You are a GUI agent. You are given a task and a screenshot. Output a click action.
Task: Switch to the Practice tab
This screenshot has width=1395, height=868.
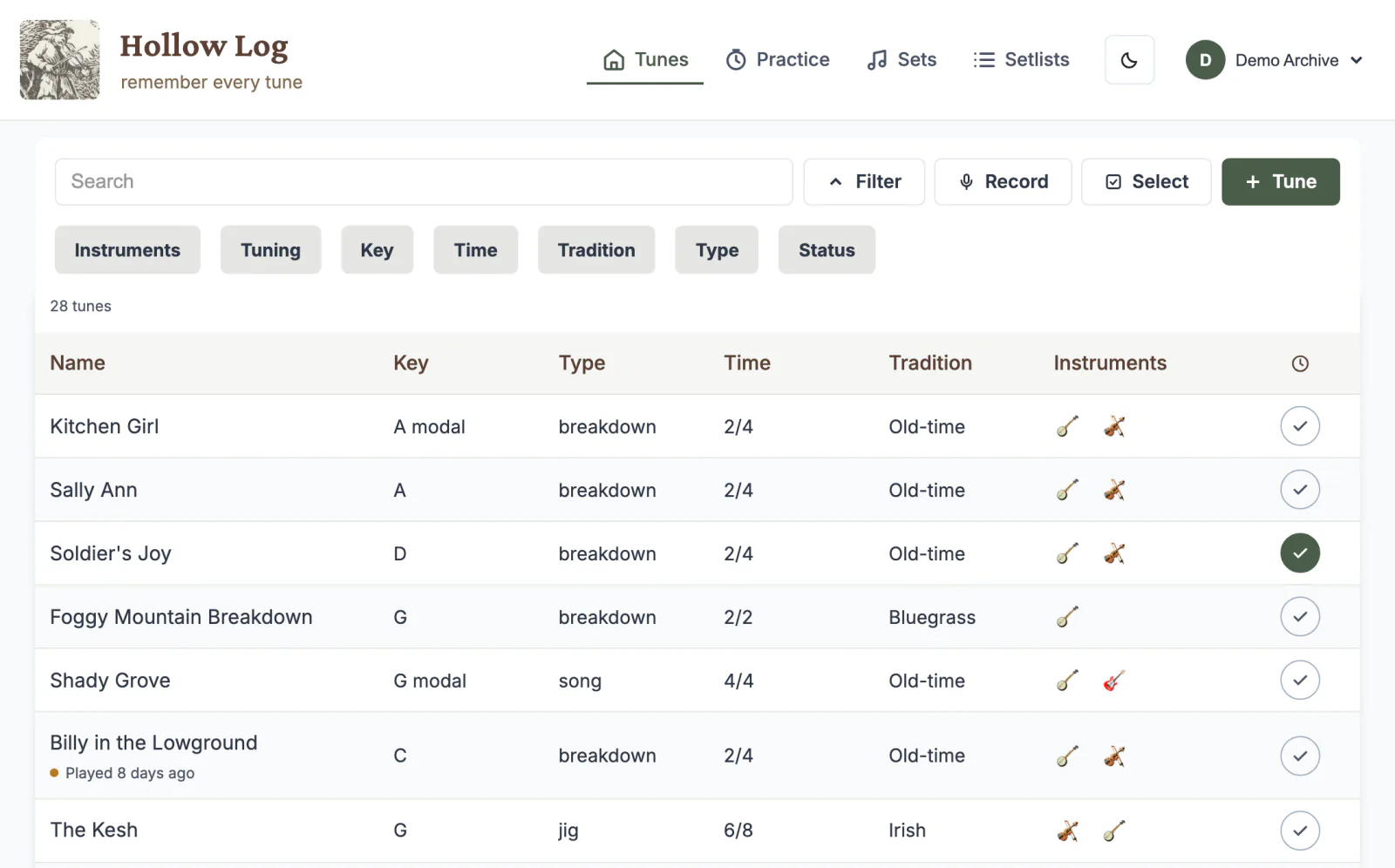click(778, 59)
